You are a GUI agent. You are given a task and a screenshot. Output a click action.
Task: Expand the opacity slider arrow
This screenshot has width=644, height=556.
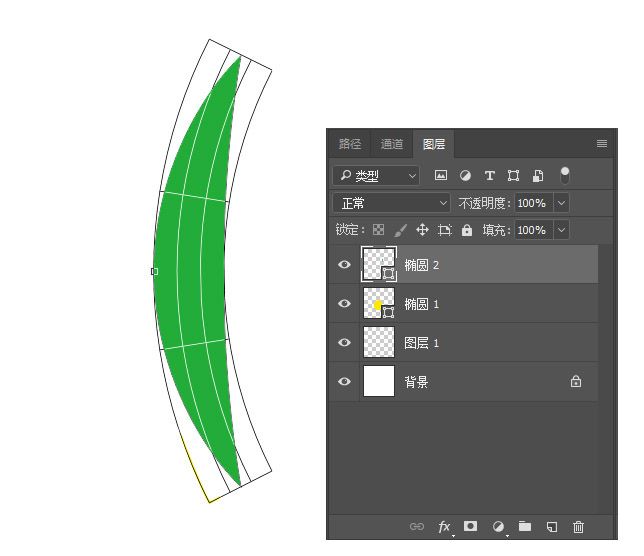561,203
